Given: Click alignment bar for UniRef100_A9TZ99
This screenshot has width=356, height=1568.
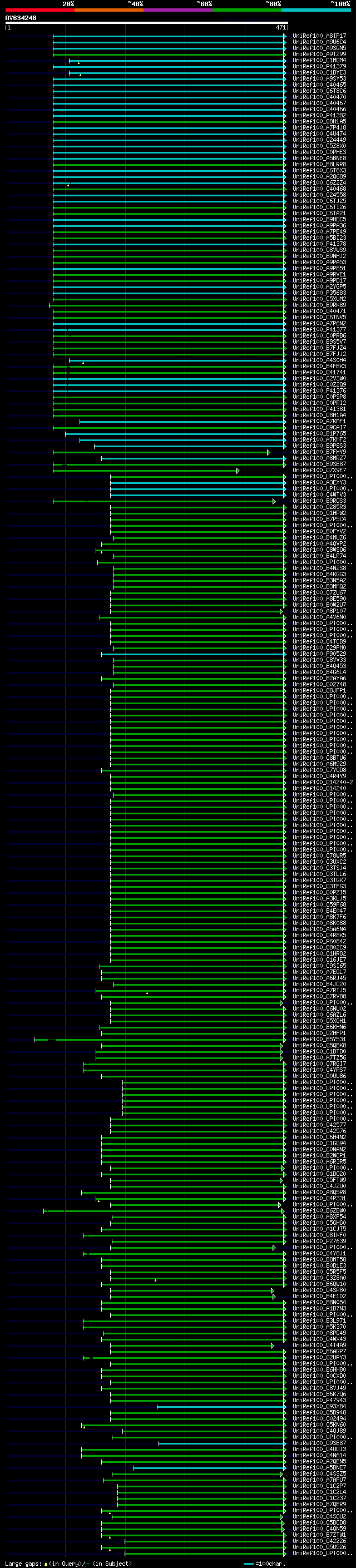Looking at the screenshot, I should pyautogui.click(x=169, y=54).
